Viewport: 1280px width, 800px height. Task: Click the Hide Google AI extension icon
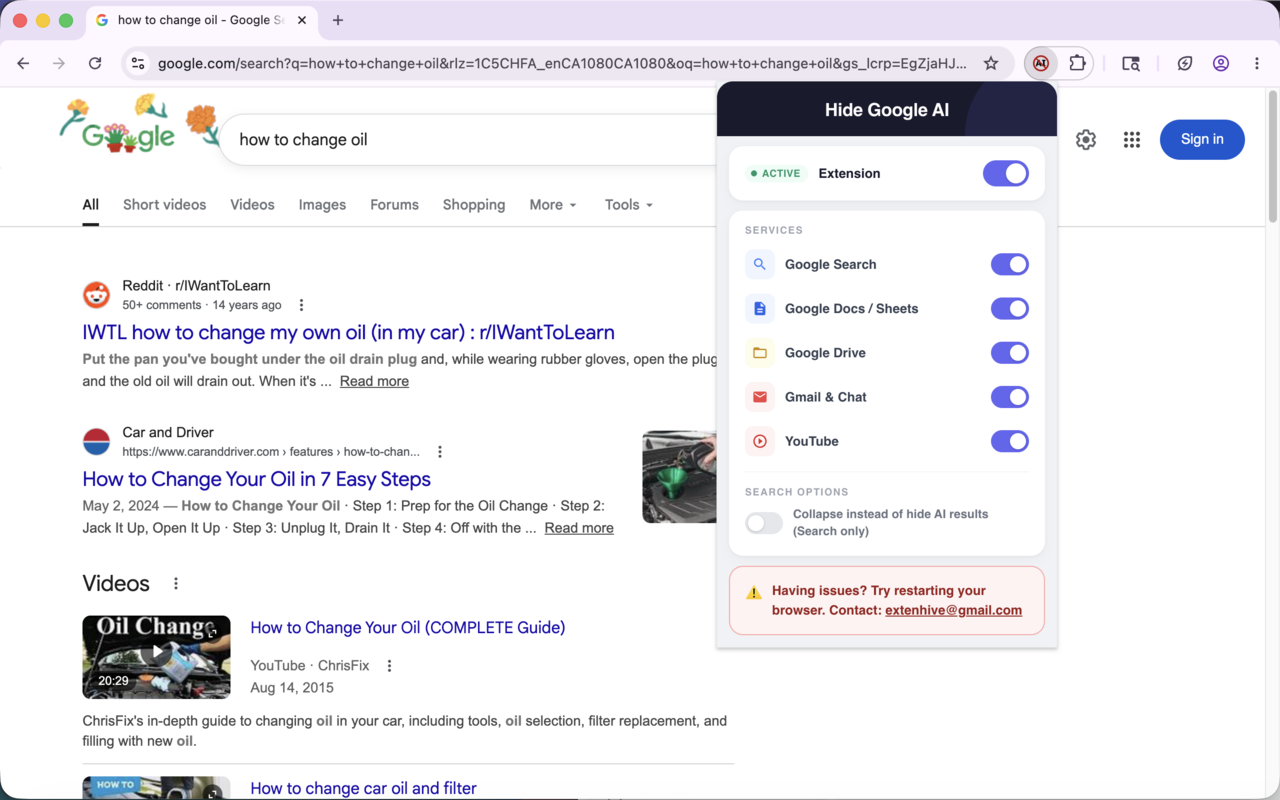(1041, 63)
